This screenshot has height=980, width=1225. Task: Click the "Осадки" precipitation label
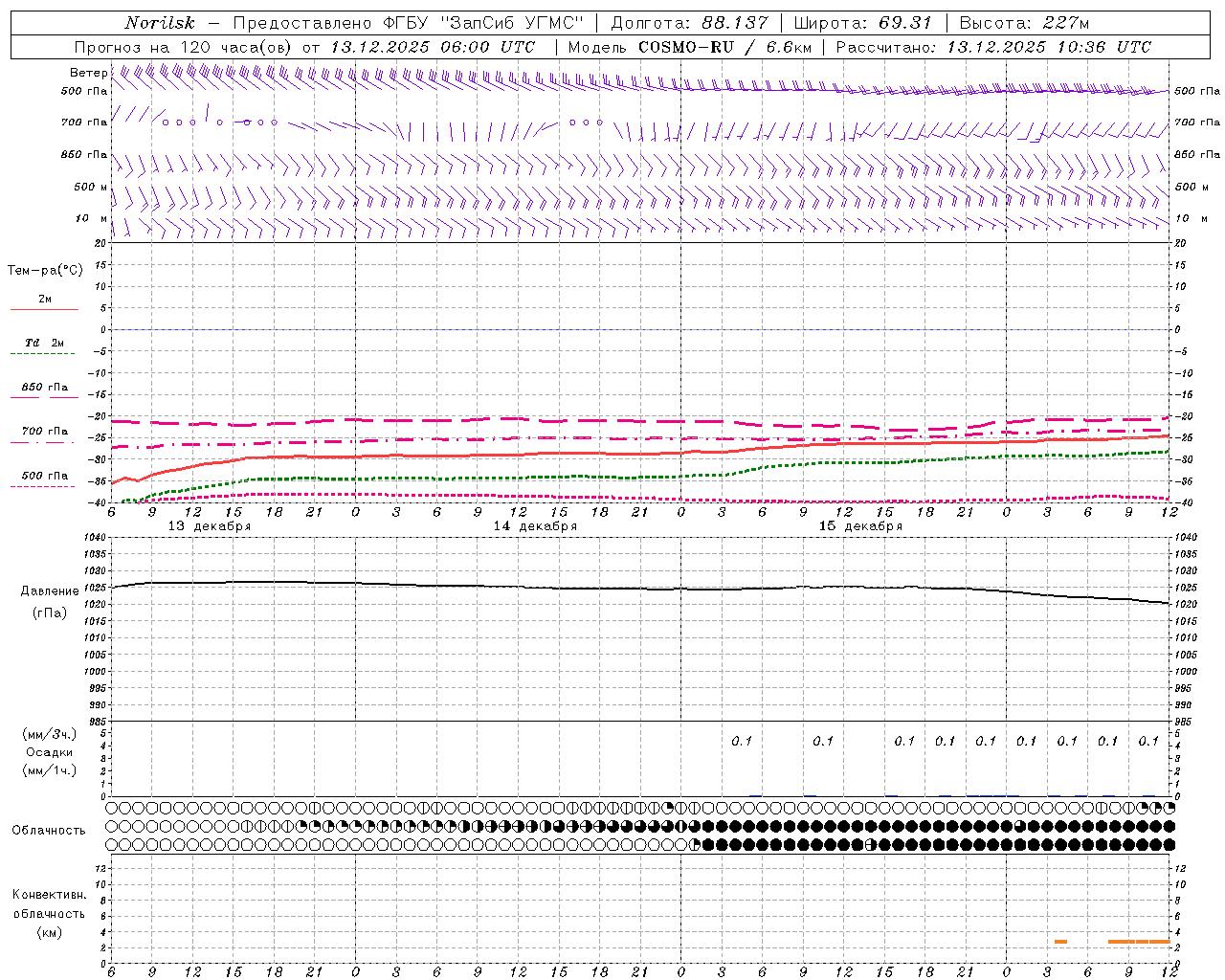click(50, 752)
